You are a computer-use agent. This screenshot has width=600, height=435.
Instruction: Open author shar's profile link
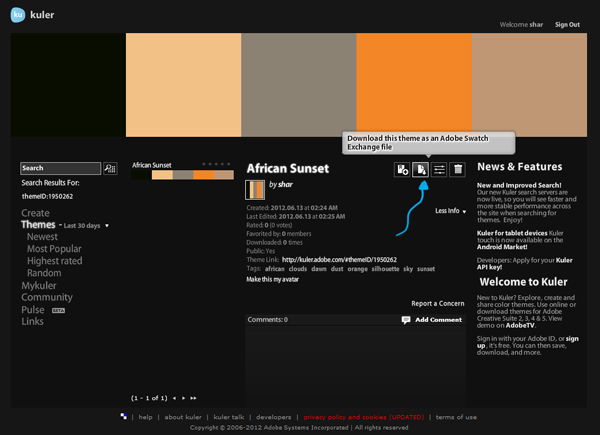click(x=285, y=184)
